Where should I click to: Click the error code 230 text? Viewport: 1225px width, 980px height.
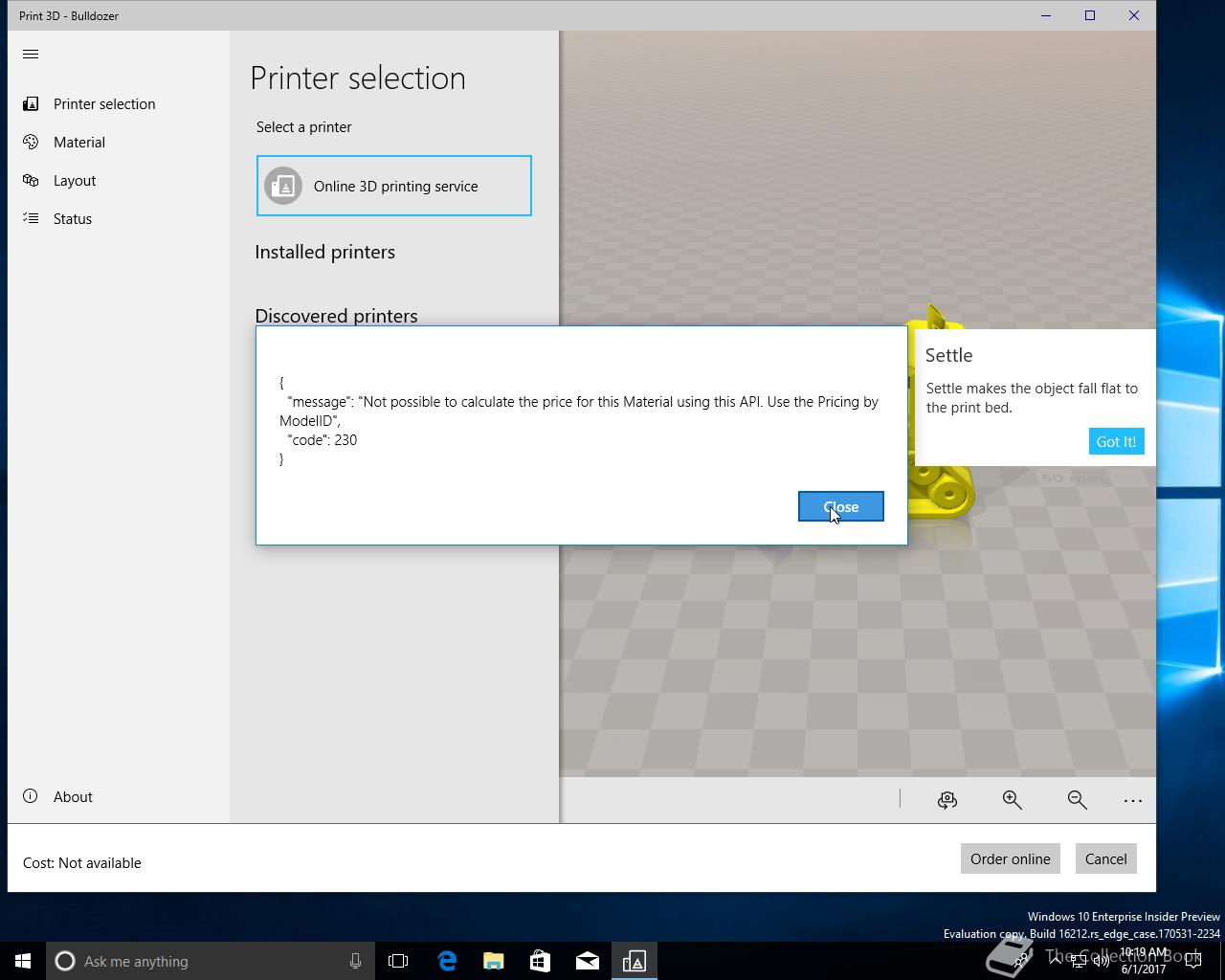point(322,440)
